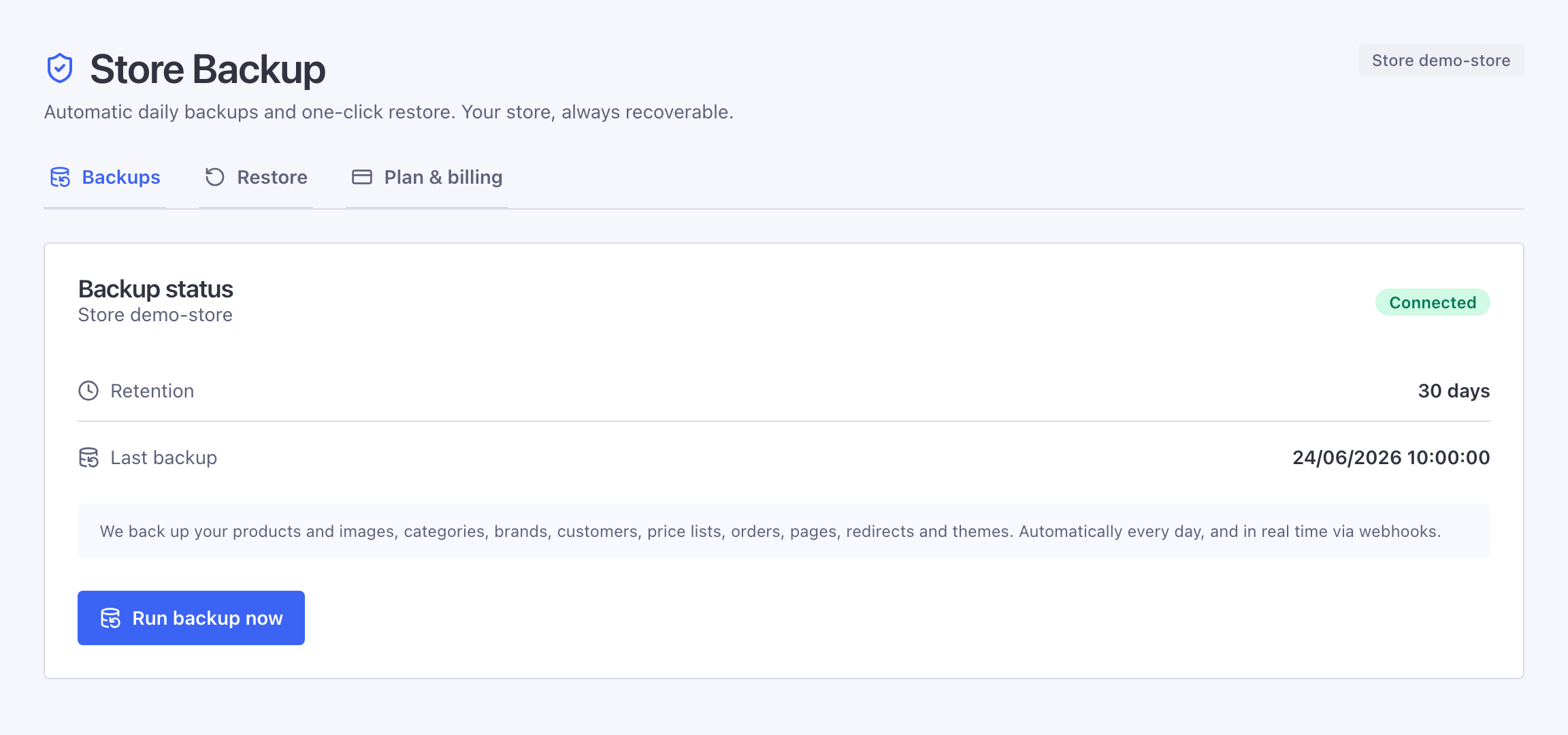
Task: Click the Retention label
Action: pos(152,391)
